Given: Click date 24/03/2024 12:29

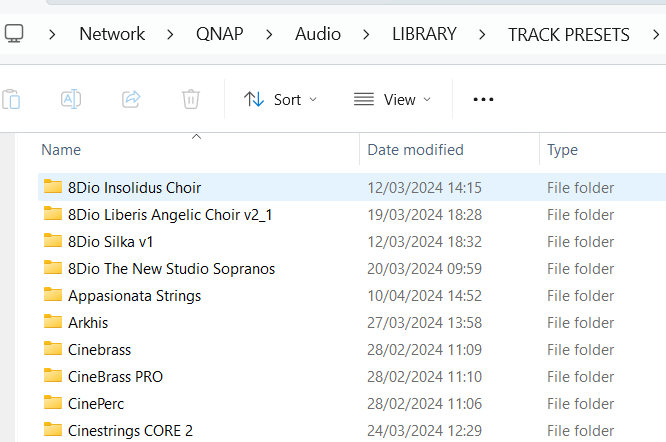Looking at the screenshot, I should [424, 431].
